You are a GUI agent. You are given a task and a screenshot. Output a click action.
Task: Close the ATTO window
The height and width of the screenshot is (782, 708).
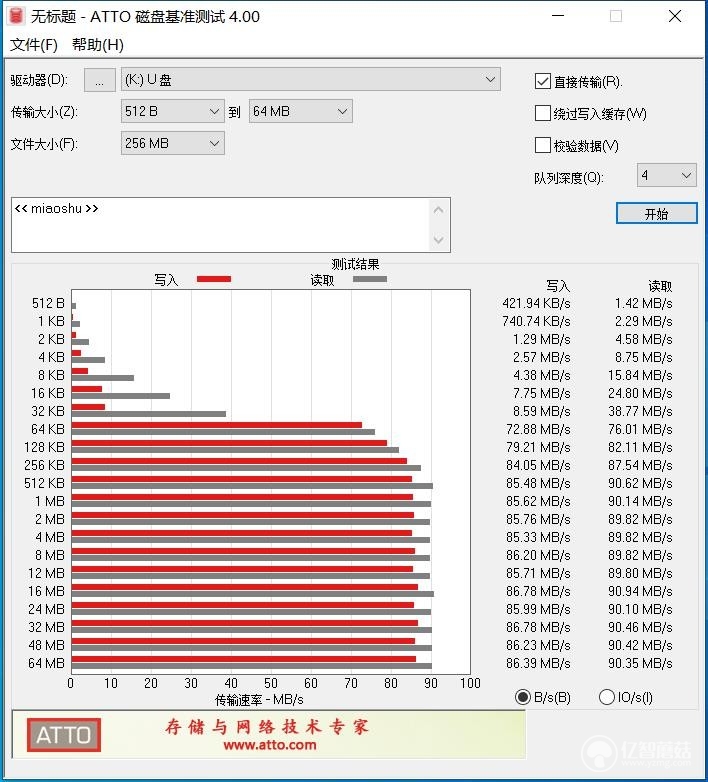675,16
